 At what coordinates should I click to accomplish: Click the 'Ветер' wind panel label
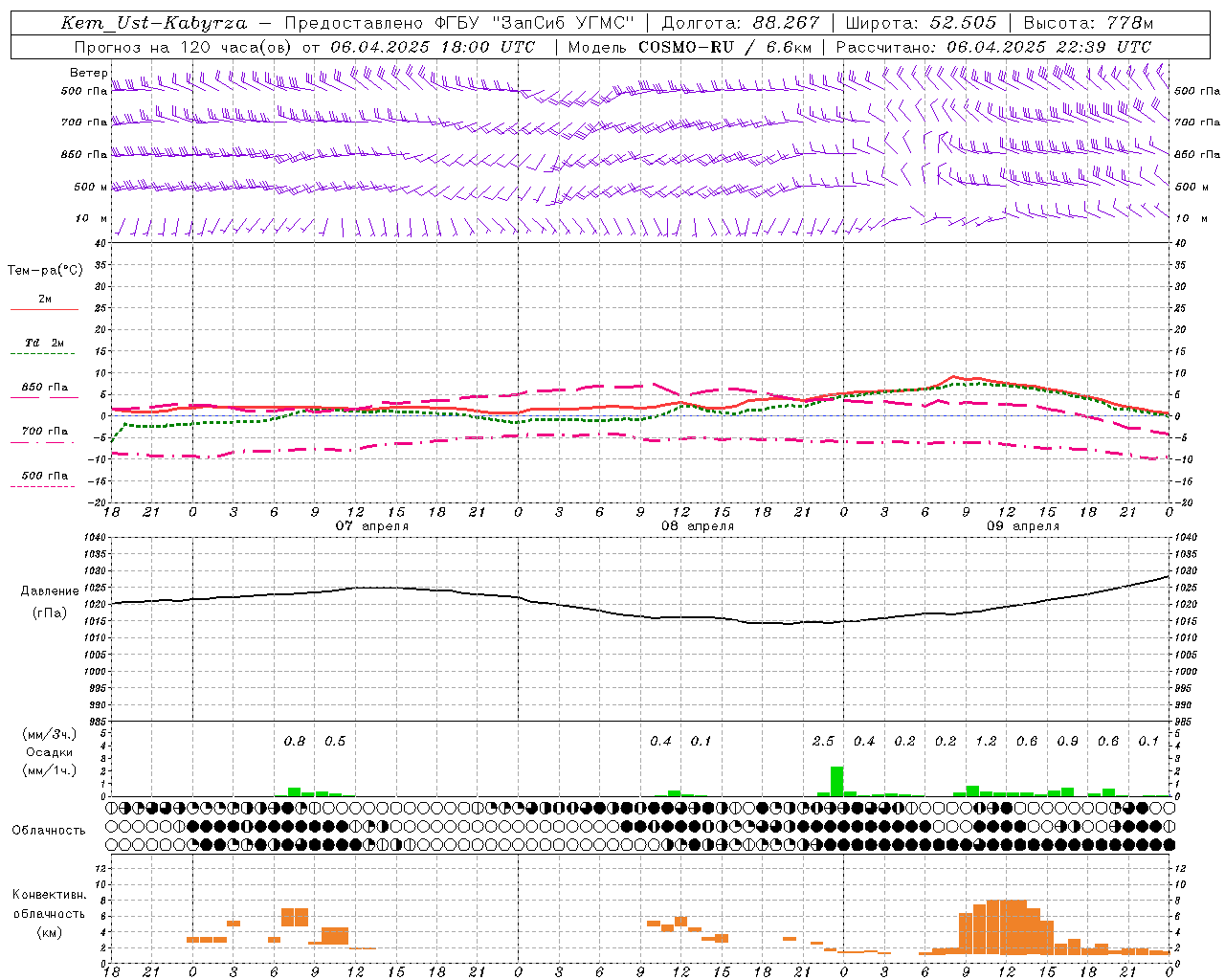89,73
